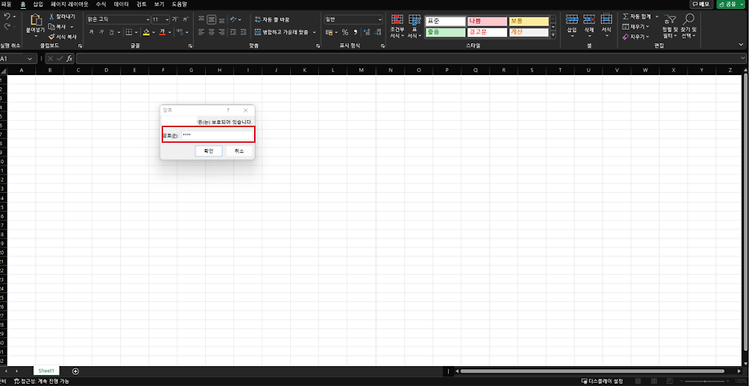This screenshot has width=750, height=386.
Task: Click the Cut (잘라내기) scissors icon
Action: tap(52, 17)
